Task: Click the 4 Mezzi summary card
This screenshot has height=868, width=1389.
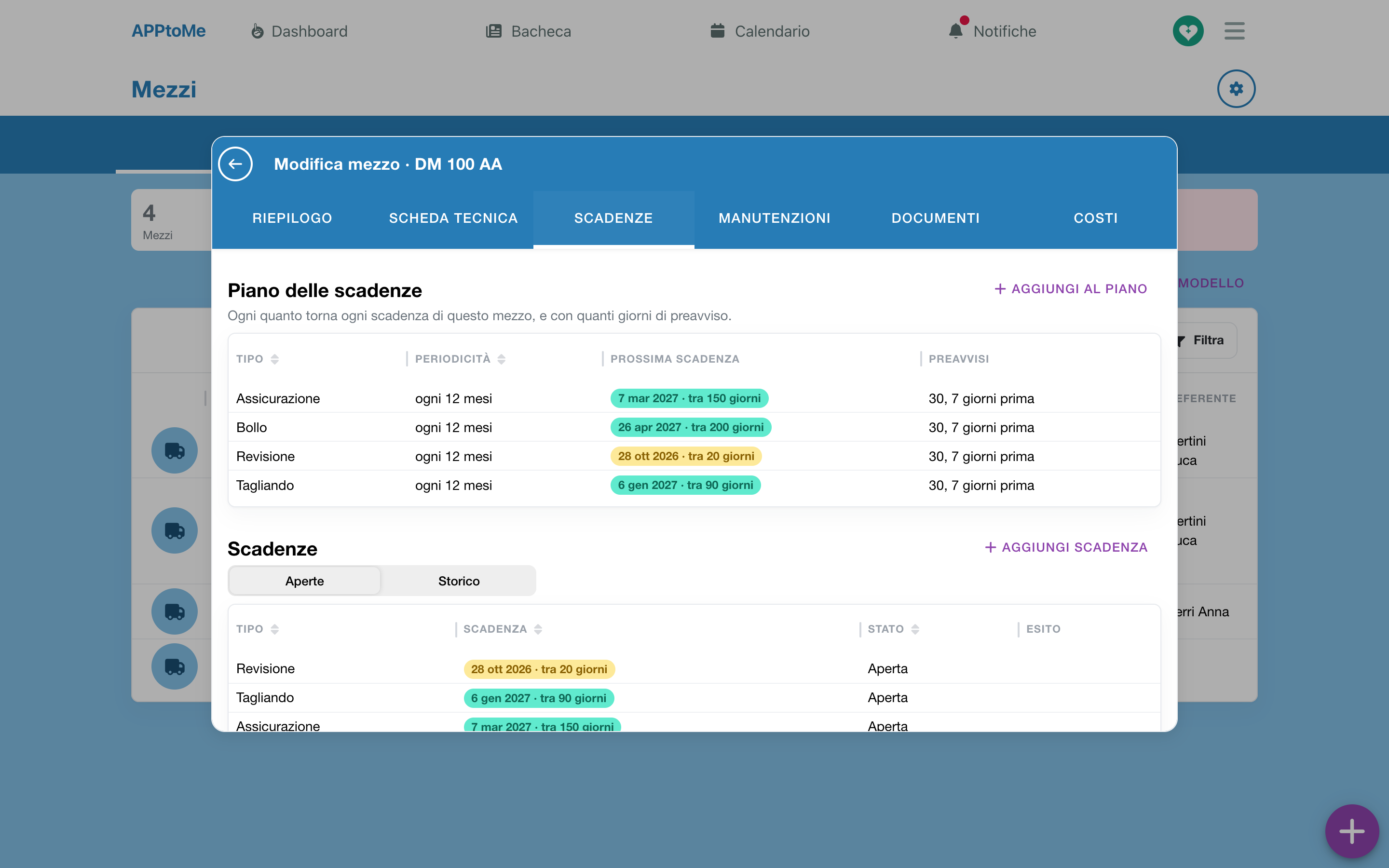Action: 172,220
